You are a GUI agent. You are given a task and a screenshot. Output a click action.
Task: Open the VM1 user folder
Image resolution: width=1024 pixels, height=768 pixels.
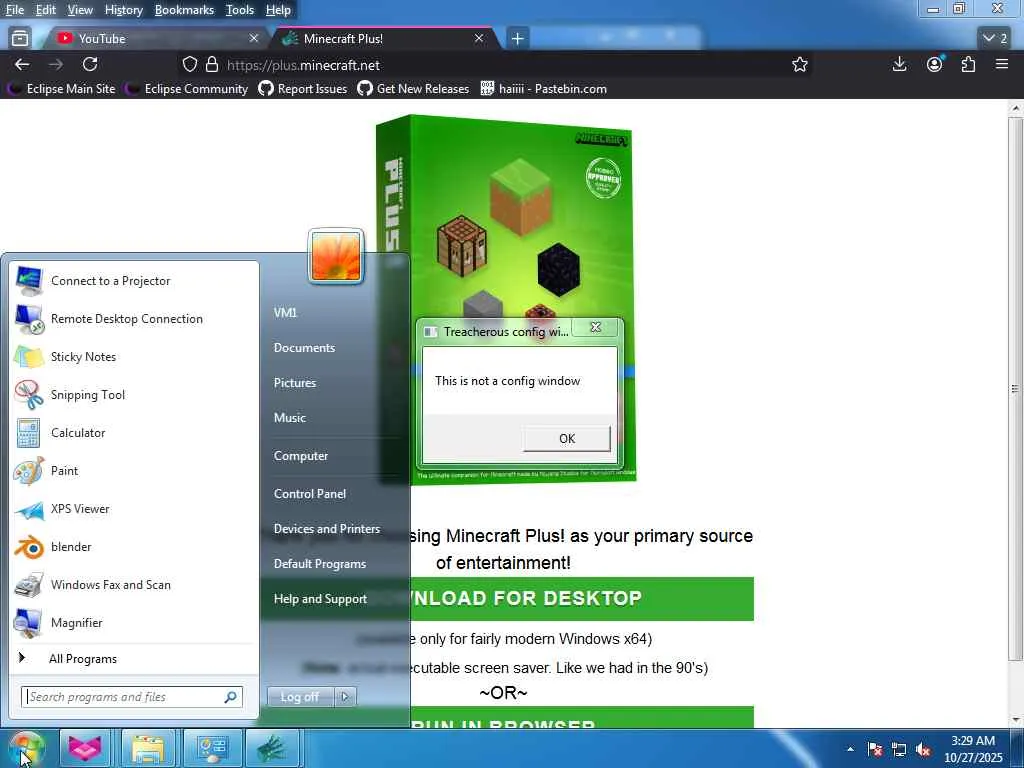(285, 313)
